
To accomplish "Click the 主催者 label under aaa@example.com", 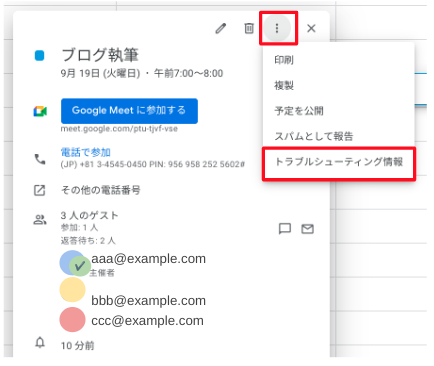I will pos(102,273).
